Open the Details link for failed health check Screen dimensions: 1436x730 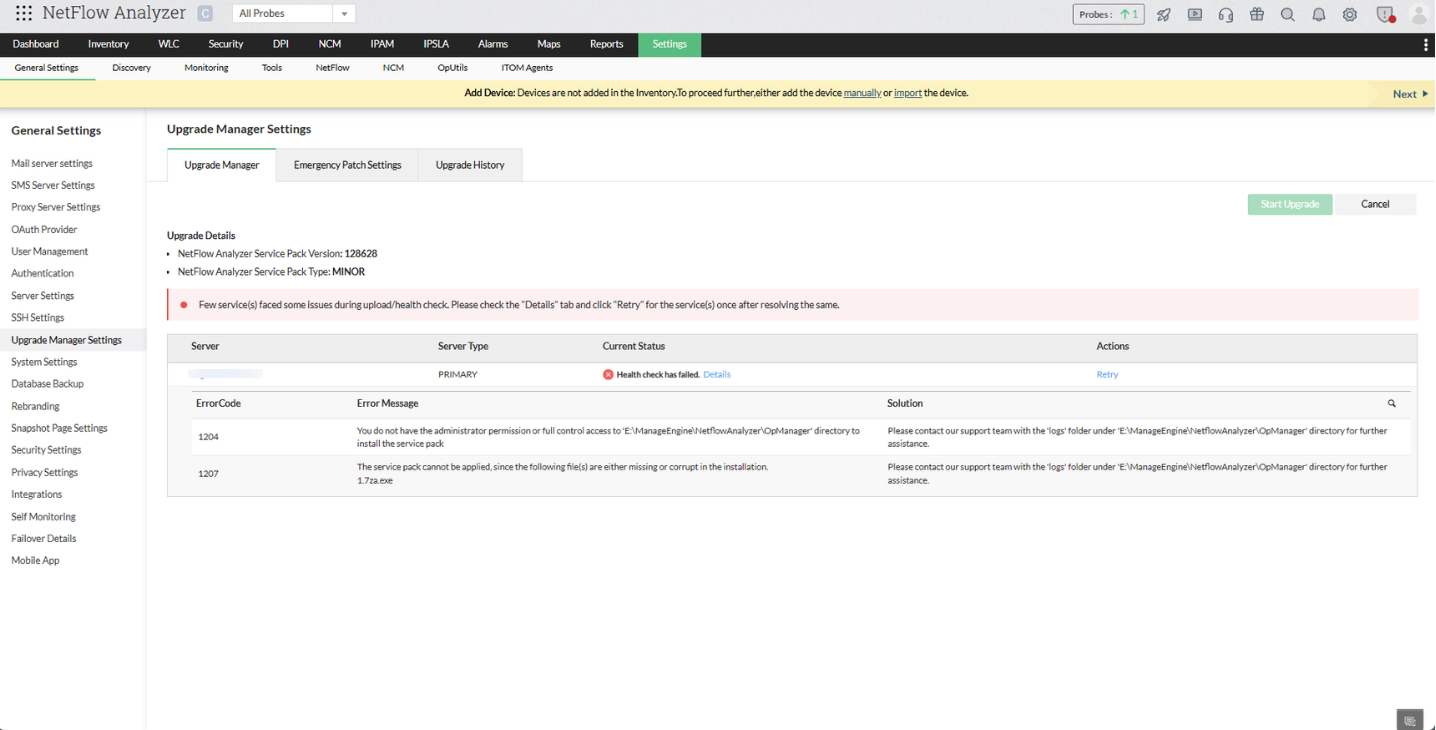tap(717, 375)
